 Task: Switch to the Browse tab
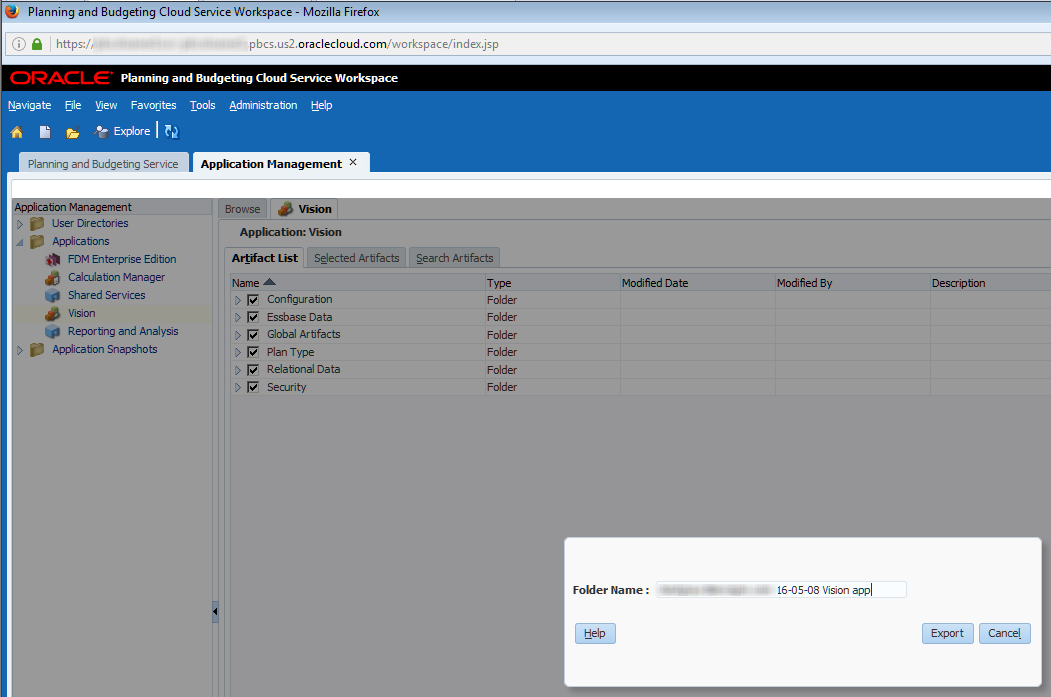coord(243,209)
